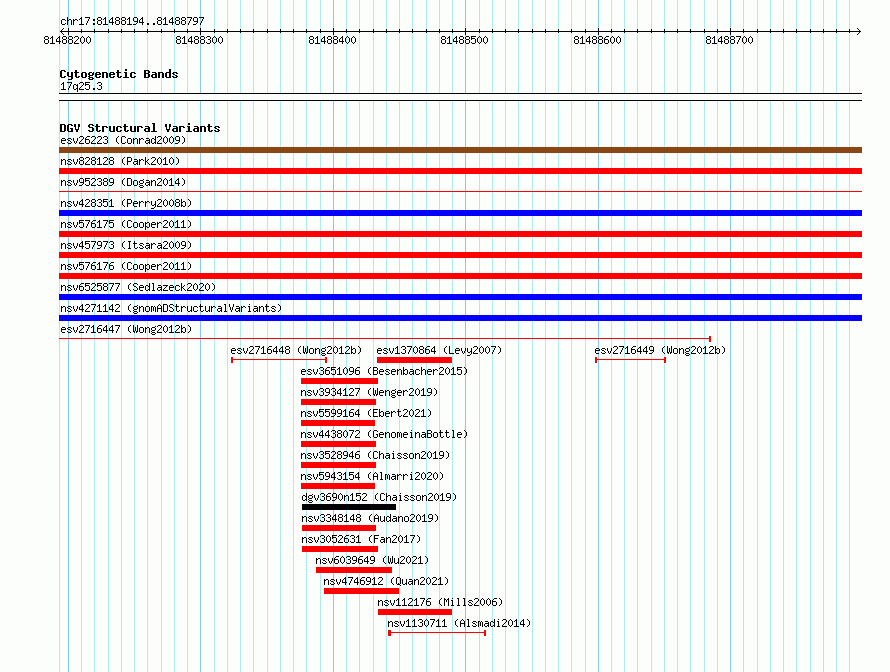The image size is (890, 672).
Task: Select the red nsv4746912 variant bar
Action: (x=361, y=591)
